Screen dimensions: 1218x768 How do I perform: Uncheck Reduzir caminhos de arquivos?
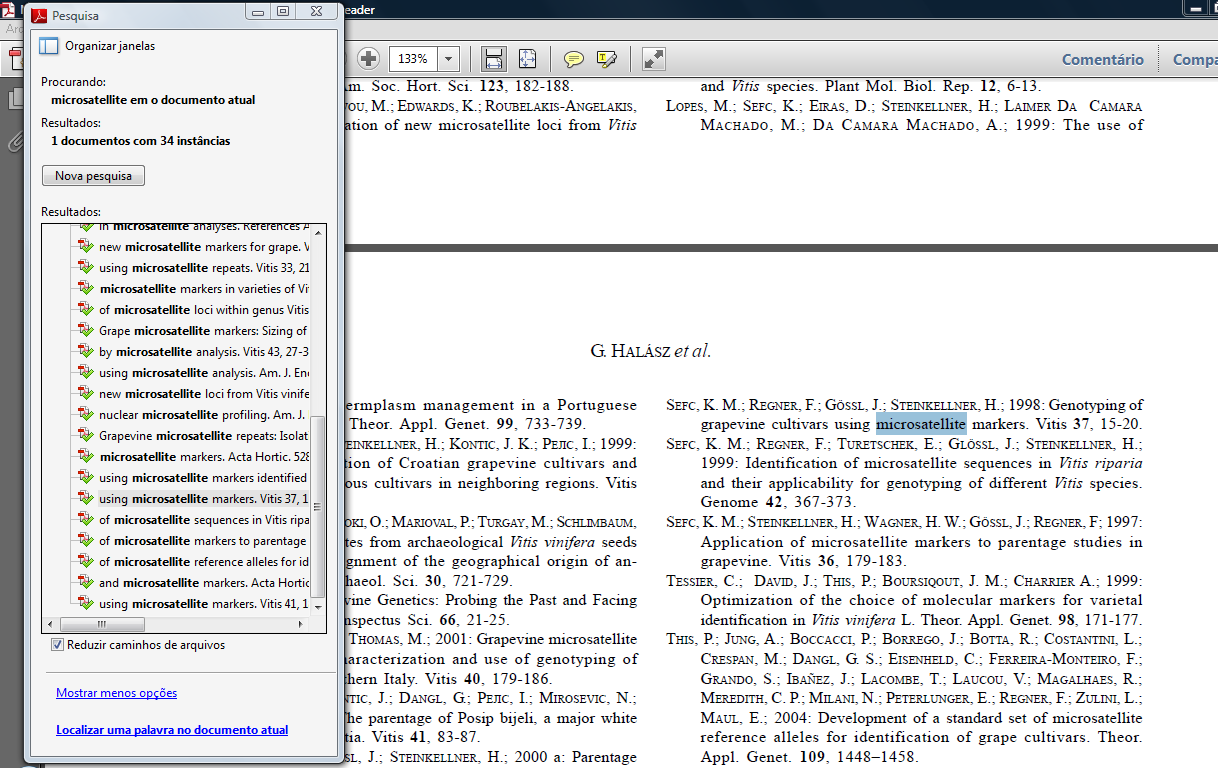point(58,645)
